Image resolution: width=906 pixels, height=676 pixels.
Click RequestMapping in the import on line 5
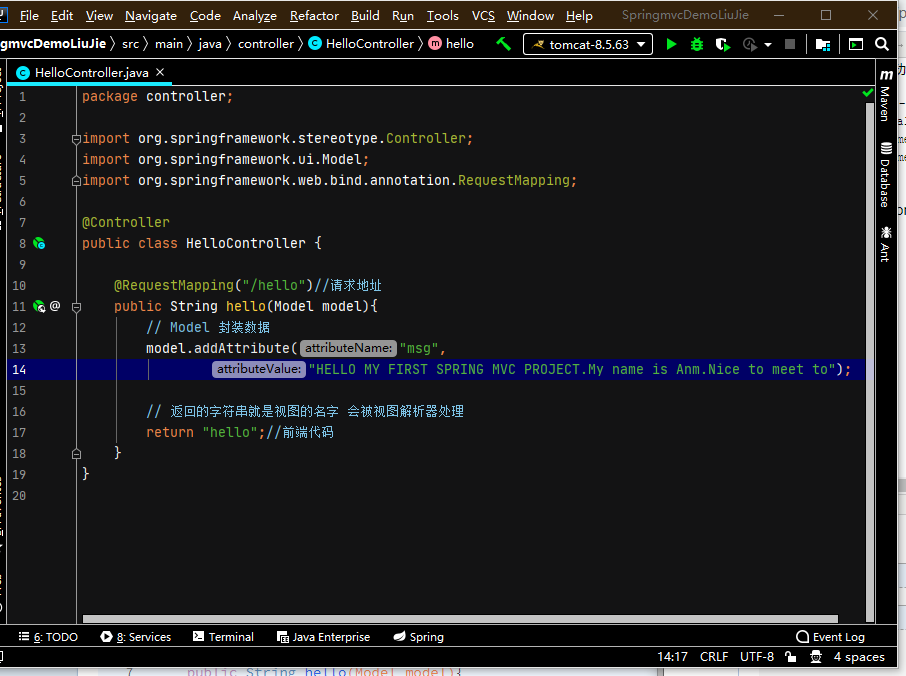click(x=514, y=180)
